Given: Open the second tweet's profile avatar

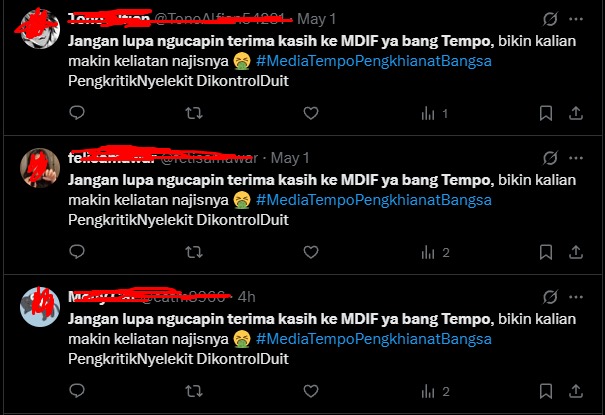Looking at the screenshot, I should [40, 168].
